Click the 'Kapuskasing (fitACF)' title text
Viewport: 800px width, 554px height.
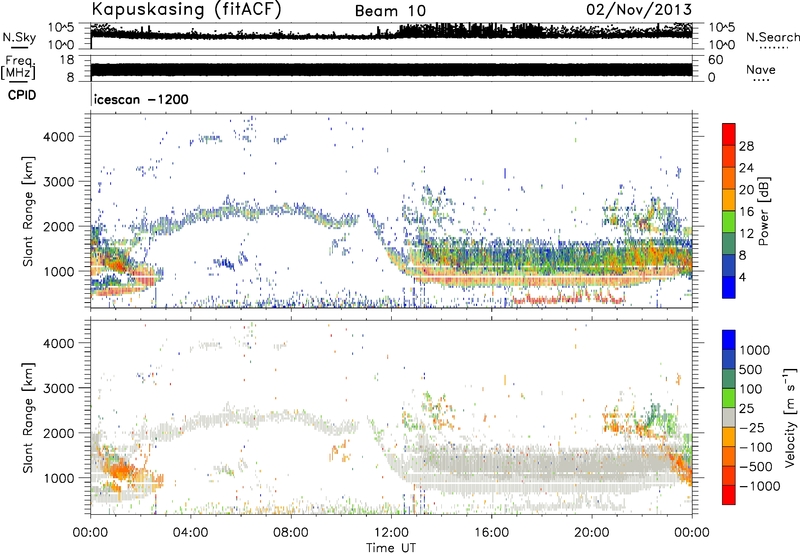186,9
